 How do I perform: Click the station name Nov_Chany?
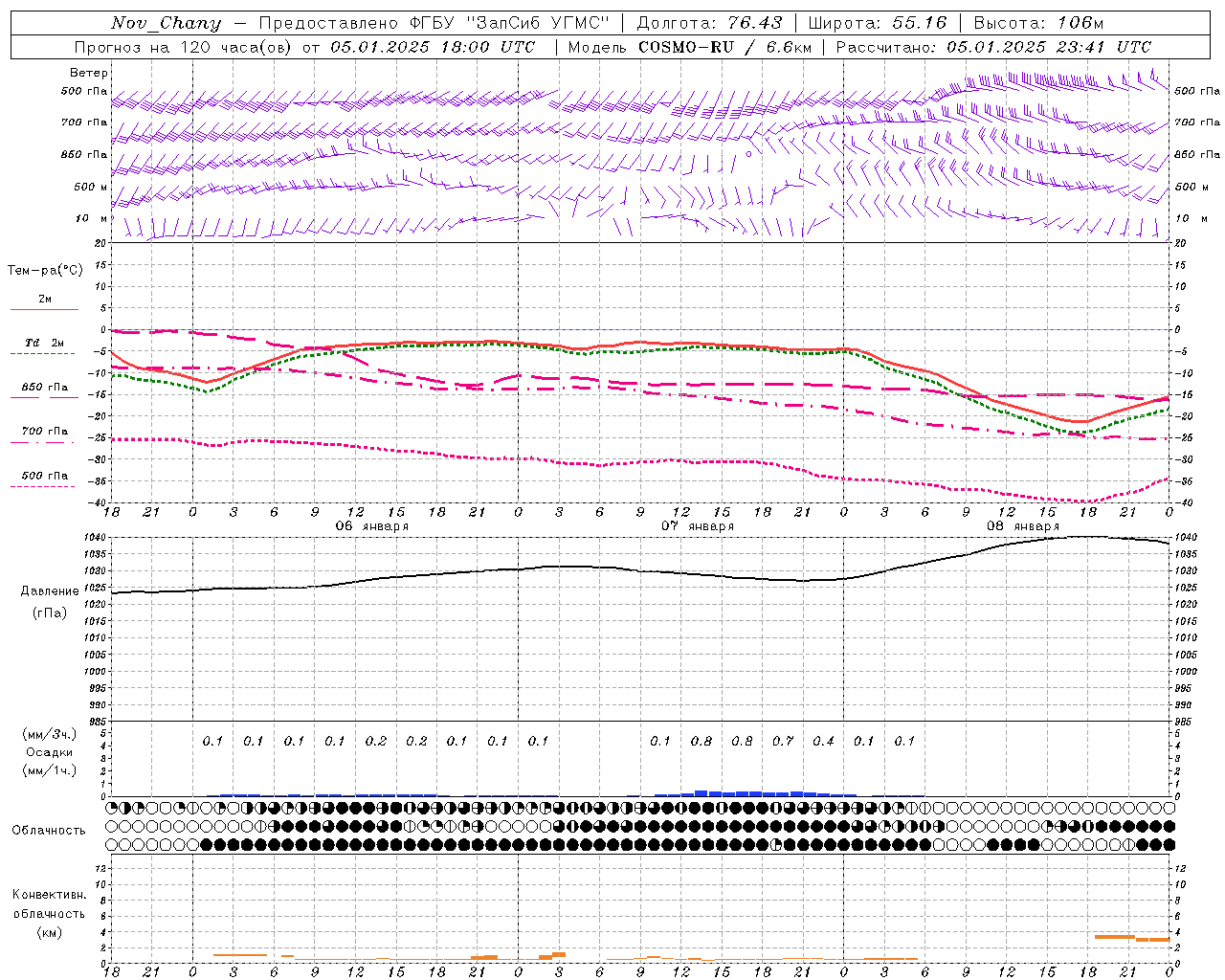point(166,23)
